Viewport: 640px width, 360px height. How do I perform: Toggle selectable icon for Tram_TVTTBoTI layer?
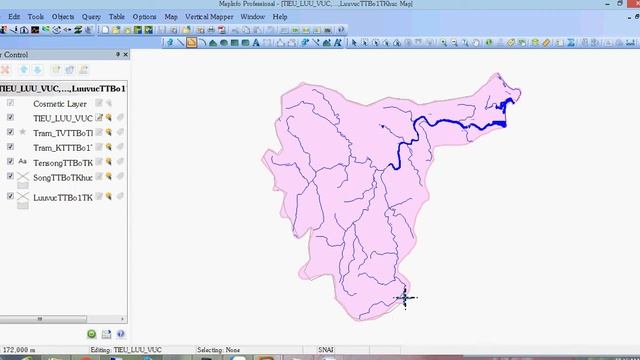click(x=109, y=132)
